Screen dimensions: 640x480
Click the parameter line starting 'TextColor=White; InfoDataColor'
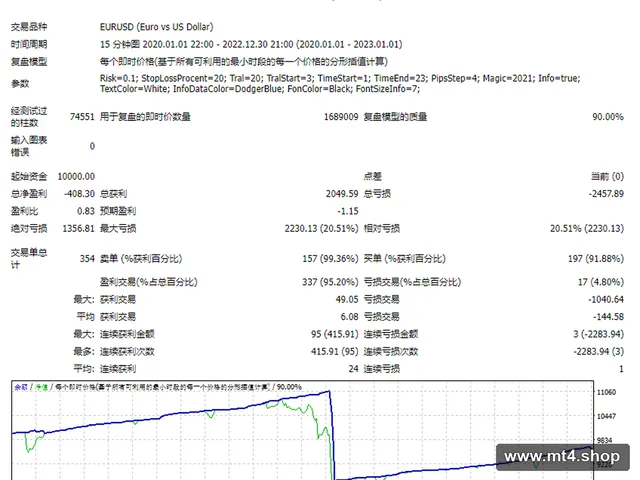[260, 89]
